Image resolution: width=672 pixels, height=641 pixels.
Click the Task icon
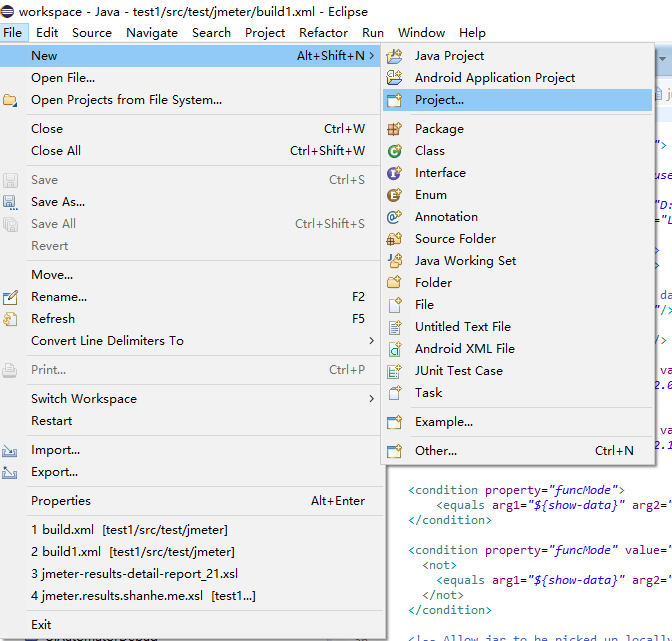394,392
